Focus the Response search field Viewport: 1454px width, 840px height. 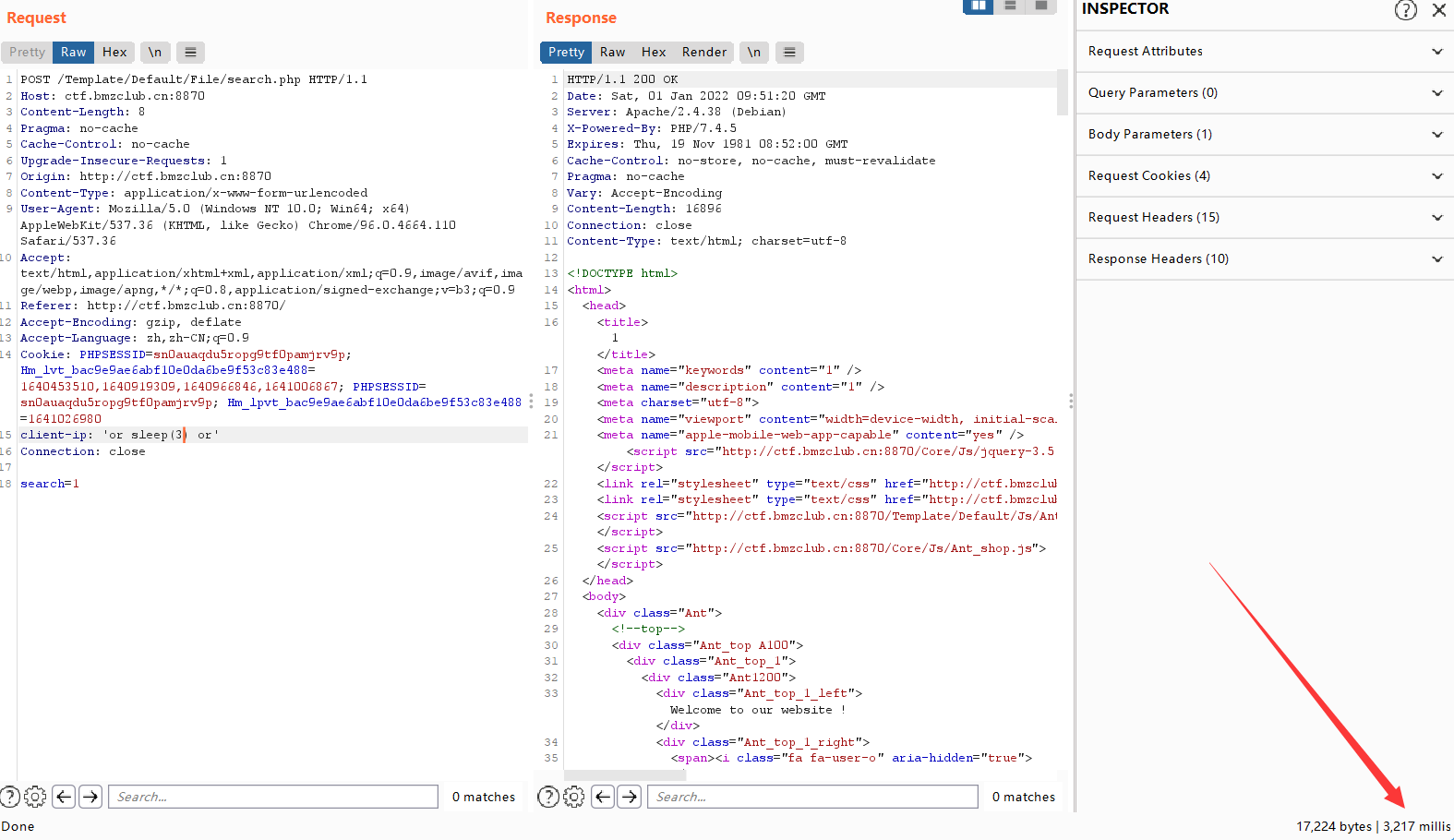click(x=813, y=797)
